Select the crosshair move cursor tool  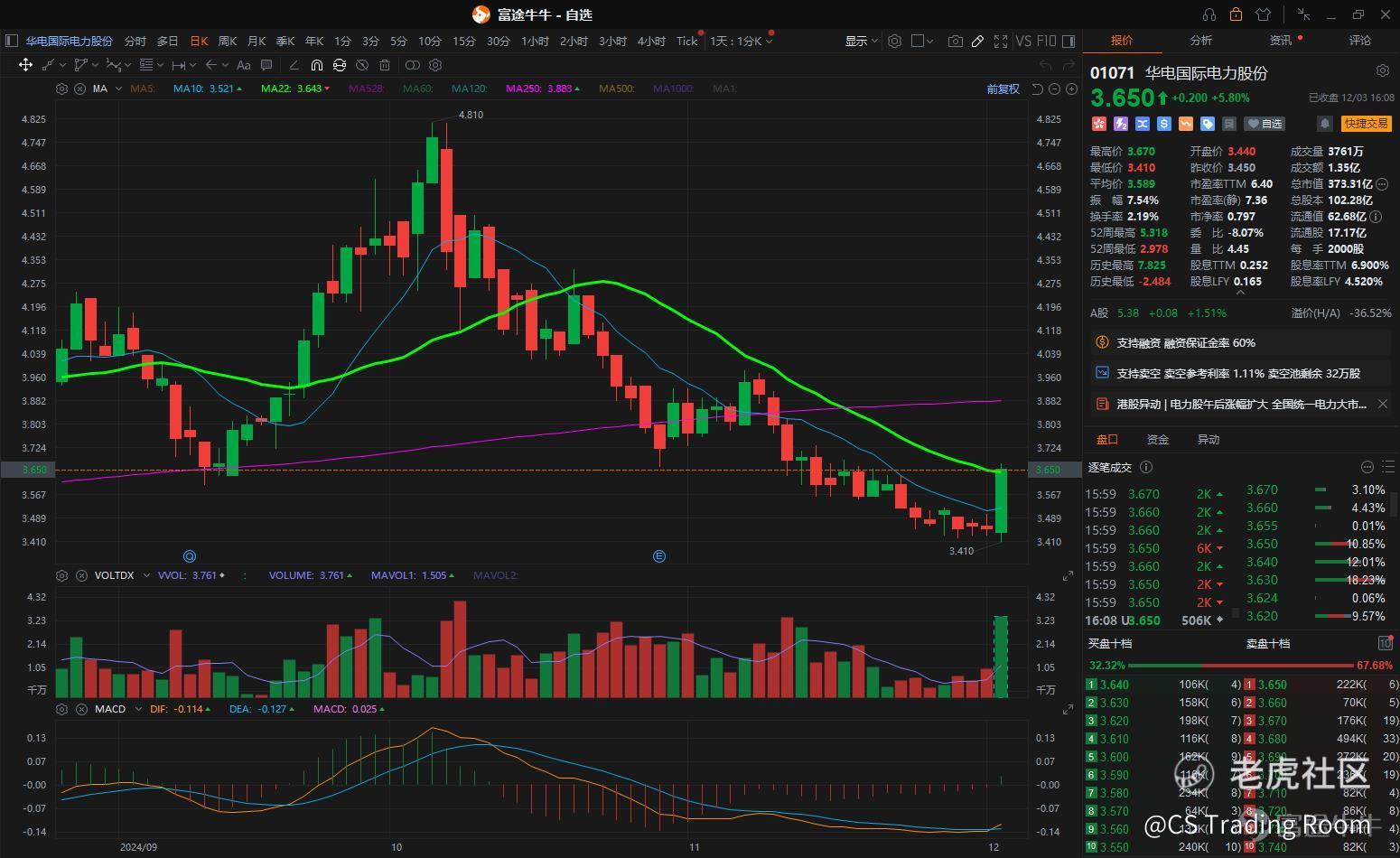(25, 65)
